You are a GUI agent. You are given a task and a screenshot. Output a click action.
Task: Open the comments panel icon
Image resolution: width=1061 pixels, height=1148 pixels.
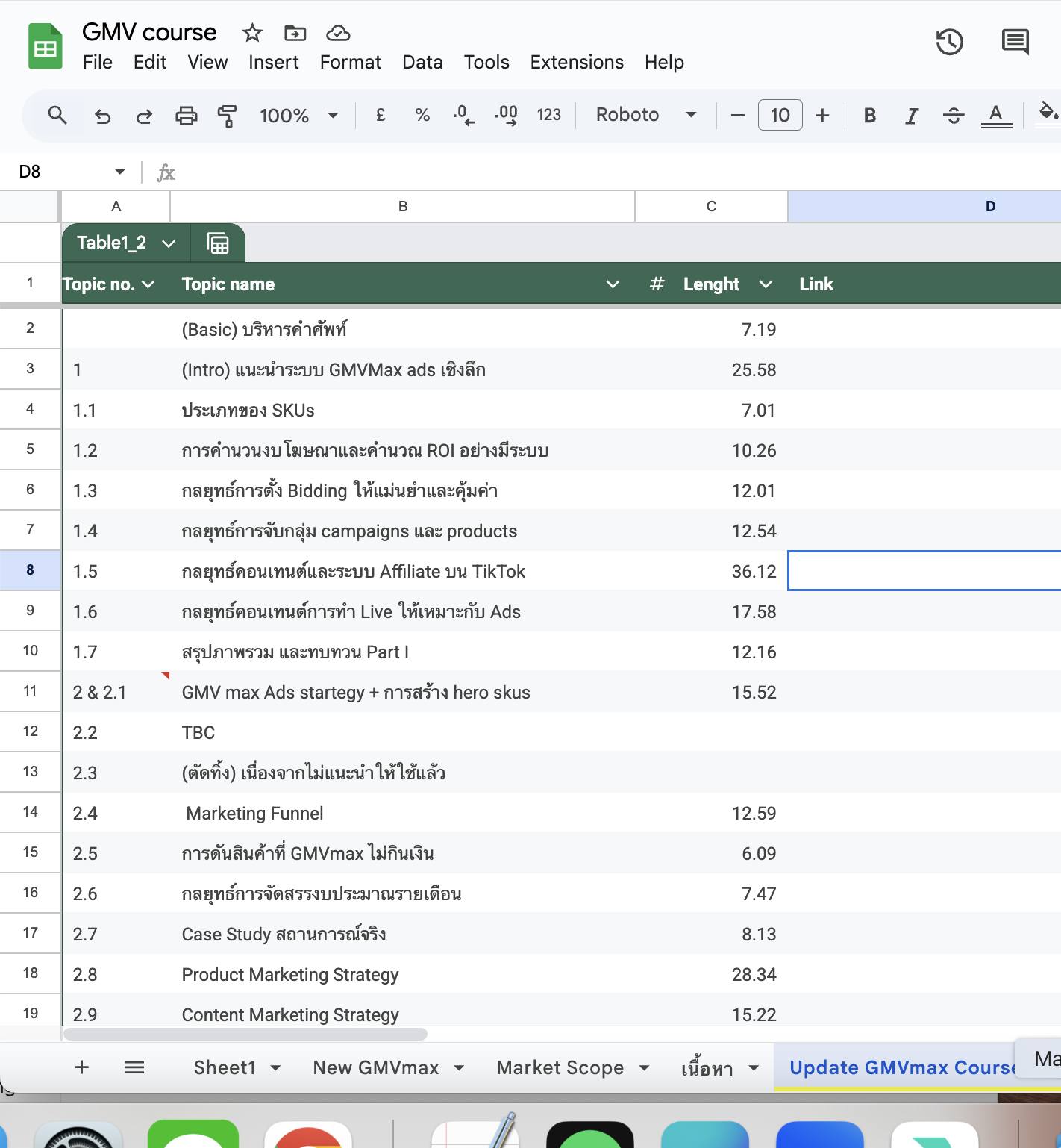click(1015, 42)
